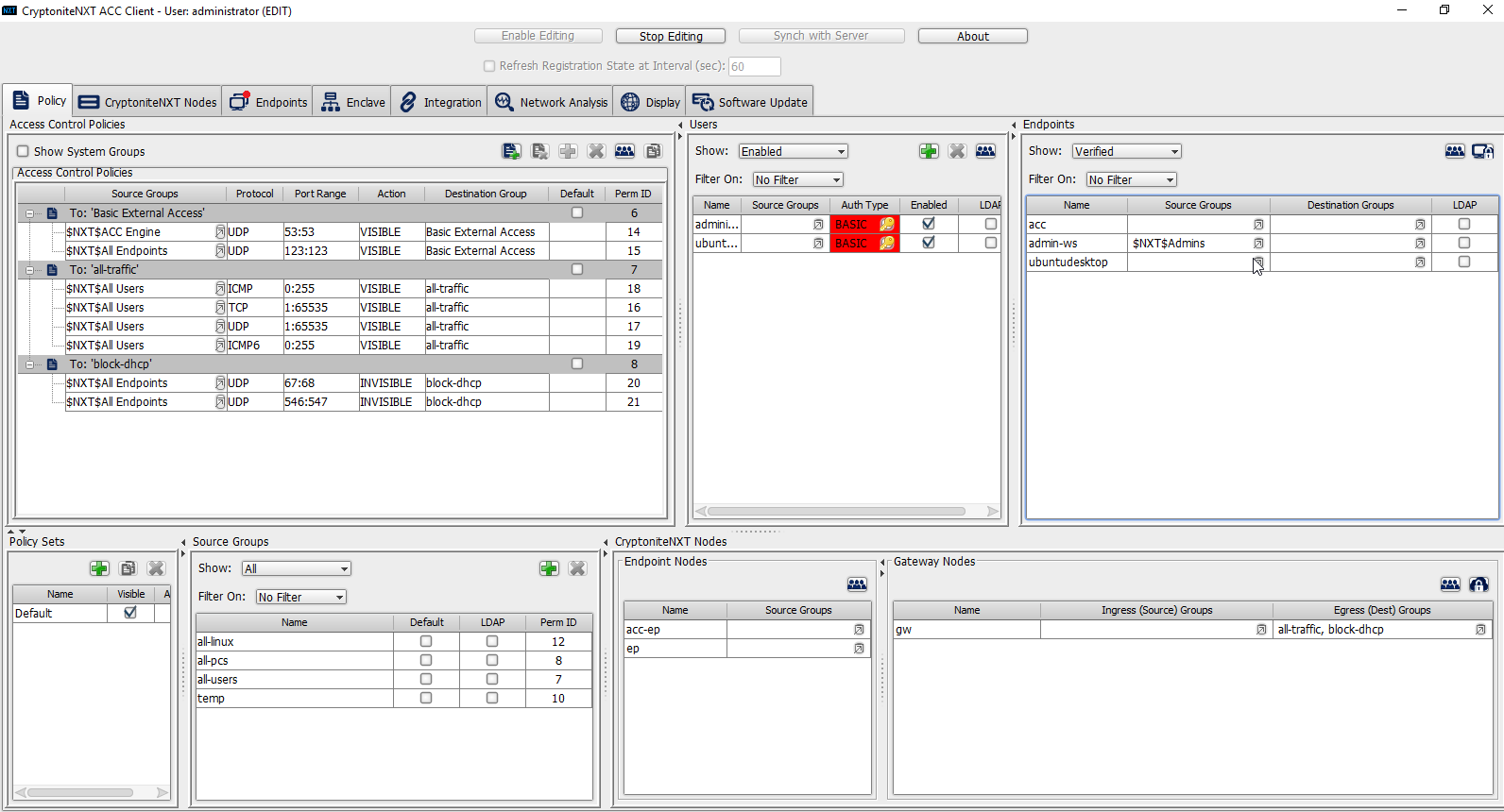Open Endpoints Filter On dropdown
The image size is (1504, 812).
coord(1132,179)
